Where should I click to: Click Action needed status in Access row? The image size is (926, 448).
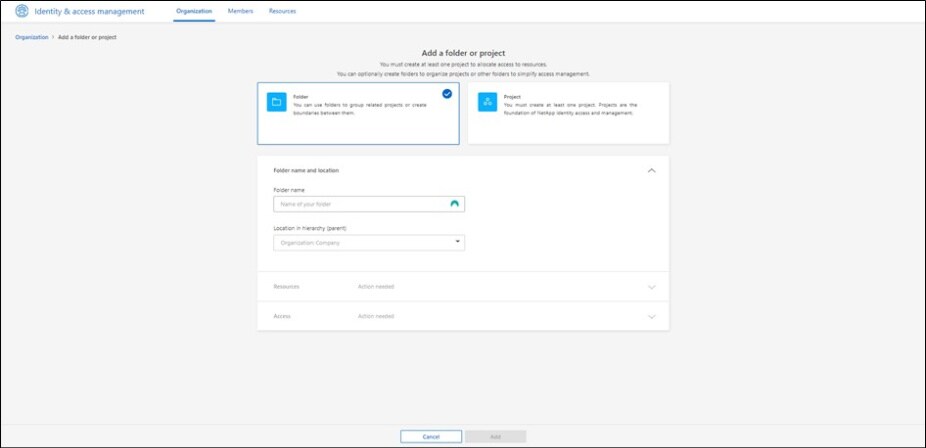point(375,317)
